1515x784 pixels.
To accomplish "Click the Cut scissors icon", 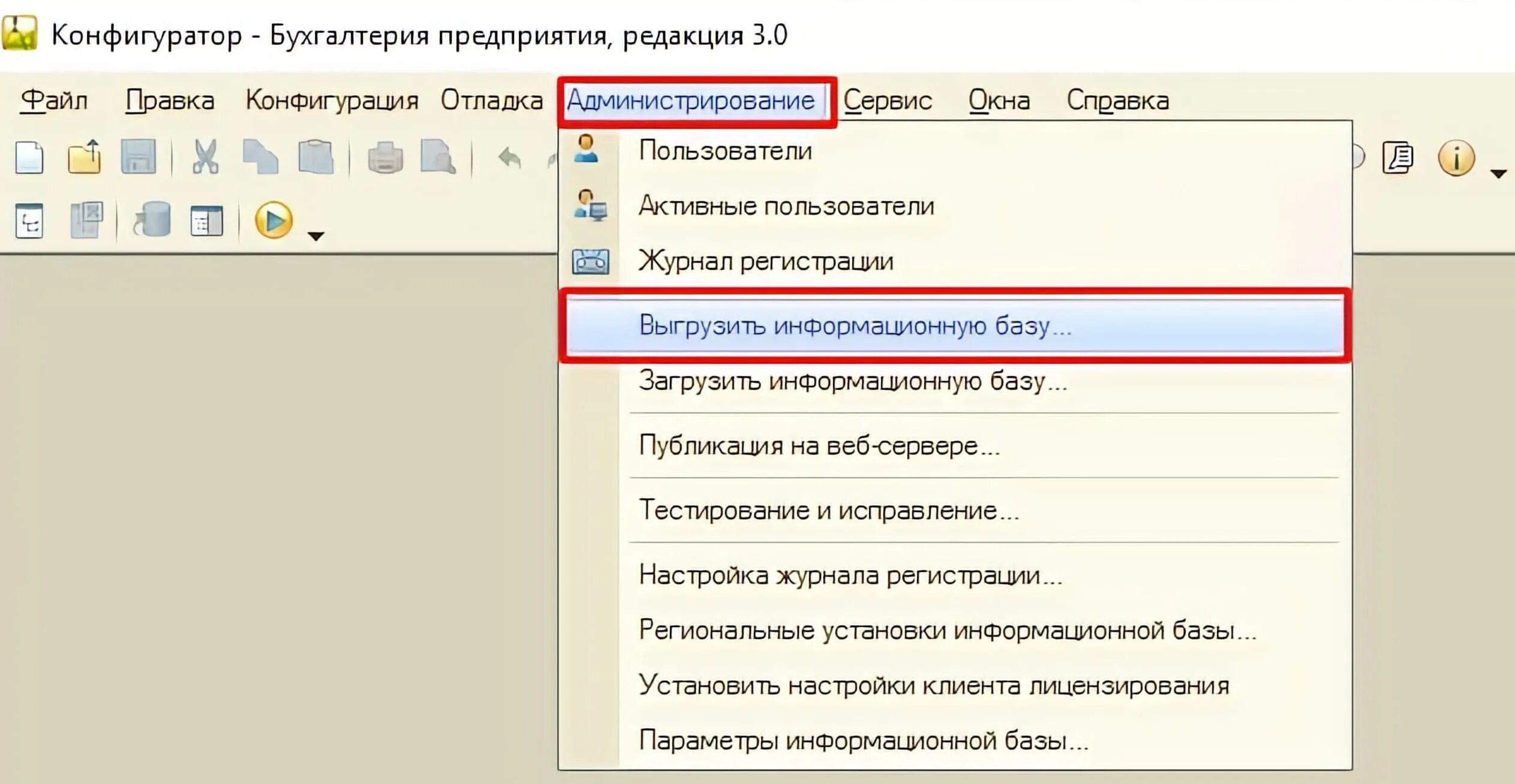I will click(205, 158).
